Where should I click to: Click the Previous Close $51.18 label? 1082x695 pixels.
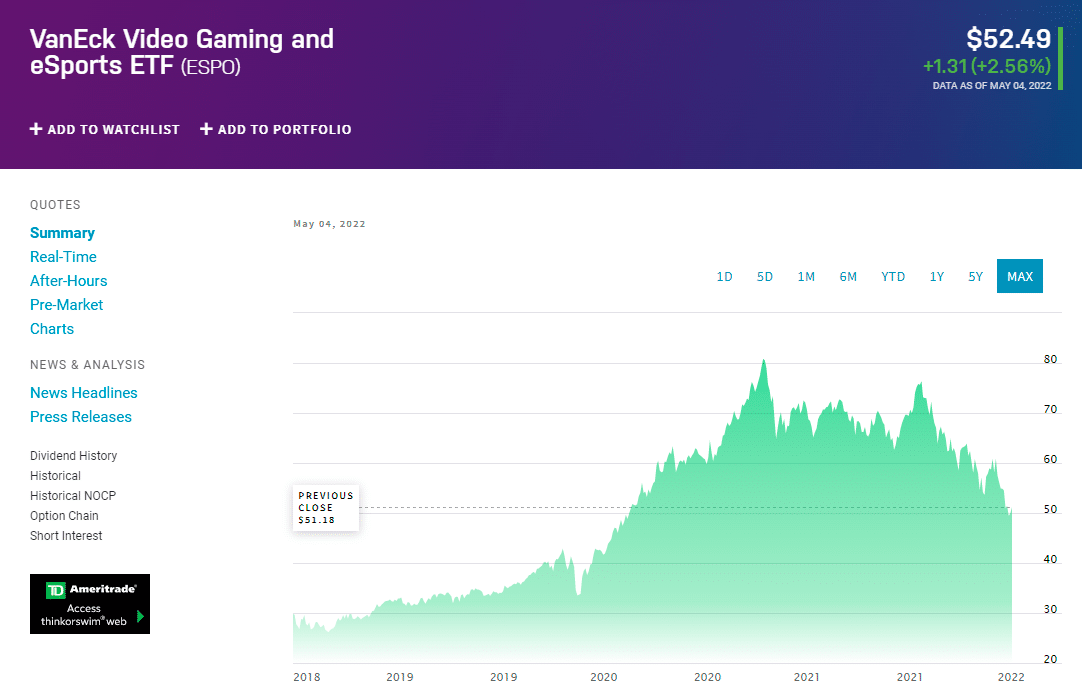[326, 507]
